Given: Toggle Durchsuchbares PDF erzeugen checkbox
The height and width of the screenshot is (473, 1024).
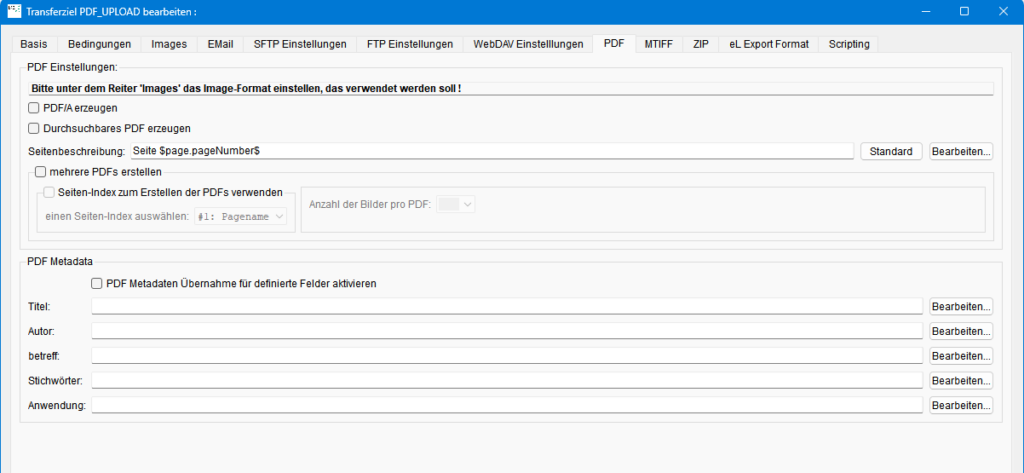Looking at the screenshot, I should click(x=34, y=128).
